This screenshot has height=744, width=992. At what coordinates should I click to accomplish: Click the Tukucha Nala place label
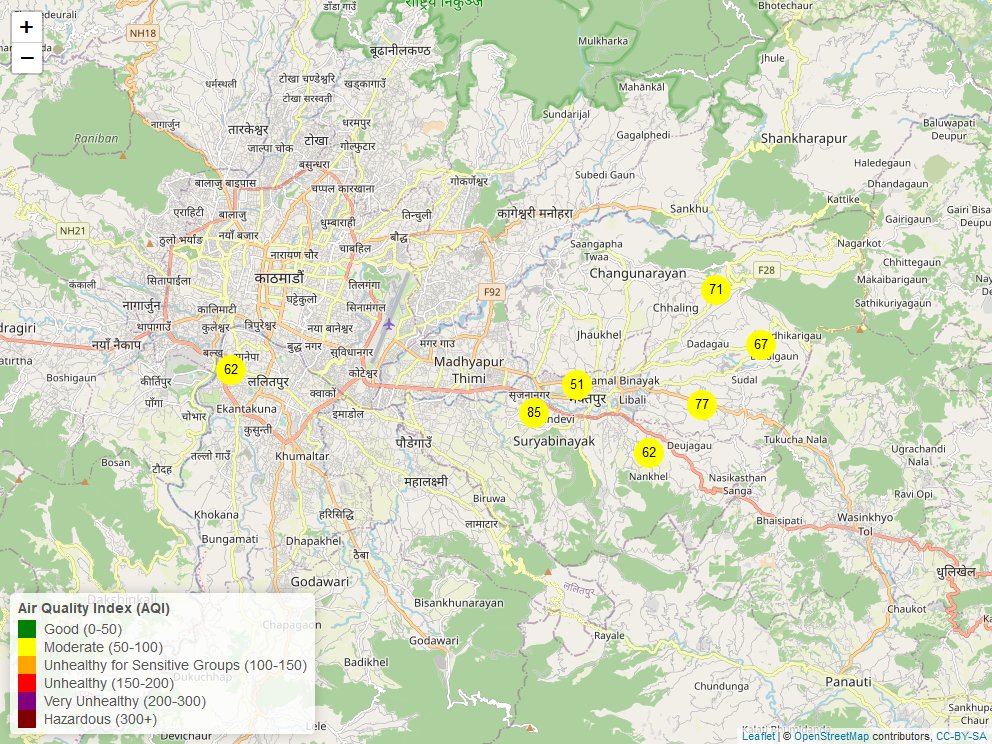pyautogui.click(x=795, y=439)
